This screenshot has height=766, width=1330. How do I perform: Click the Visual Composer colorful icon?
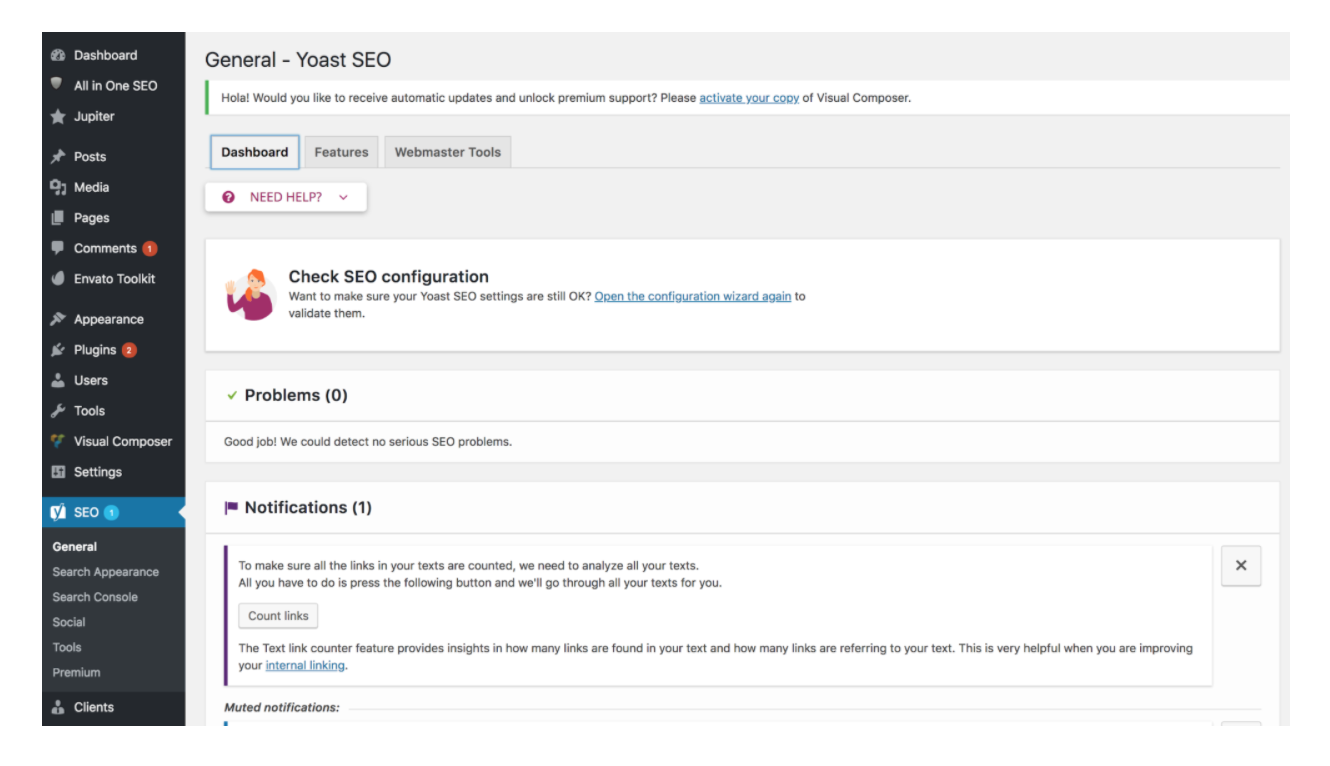58,441
